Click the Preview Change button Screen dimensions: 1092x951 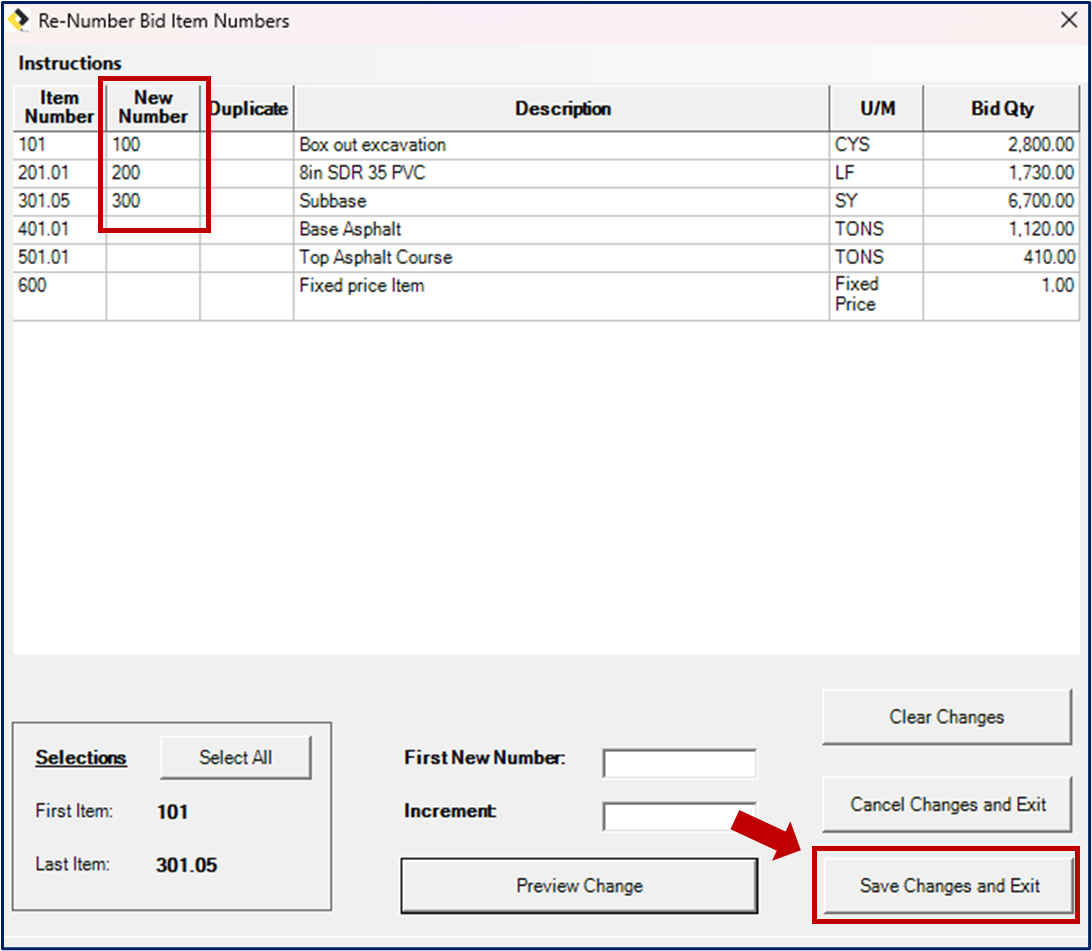pos(579,885)
